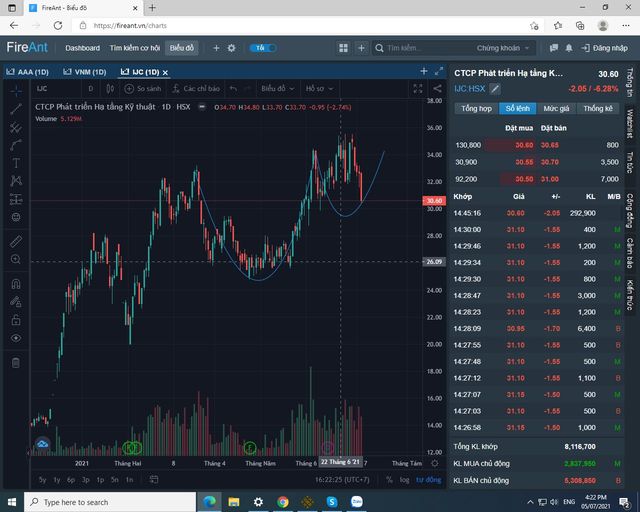
Task: Activate the zoom in tool
Action: coord(16,259)
